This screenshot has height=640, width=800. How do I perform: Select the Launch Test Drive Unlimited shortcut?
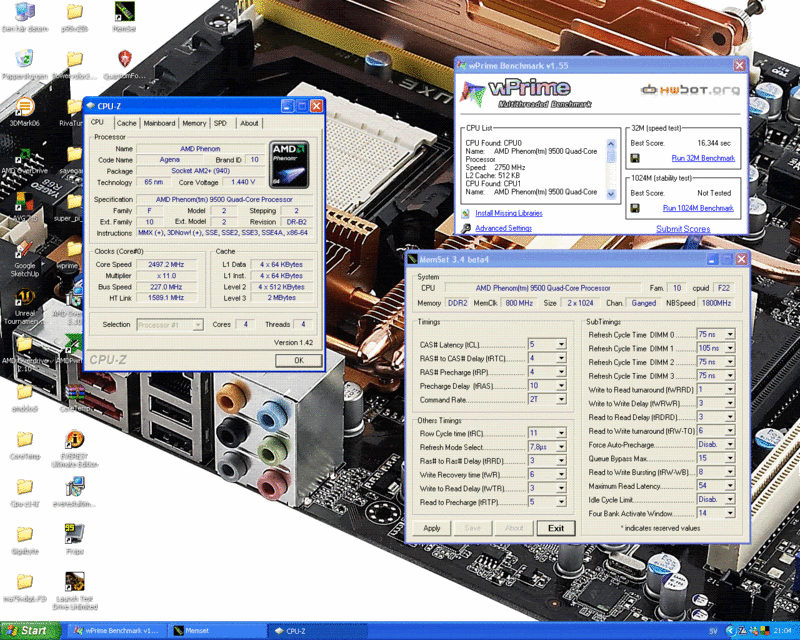tap(74, 581)
